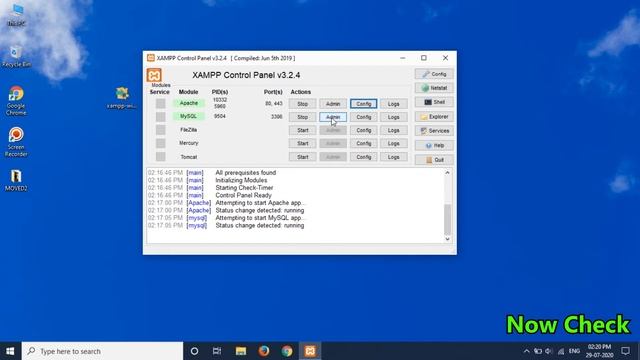Screen dimensions: 640x360
Task: Select the xampp-win installer desktop icon
Action: (x=122, y=98)
